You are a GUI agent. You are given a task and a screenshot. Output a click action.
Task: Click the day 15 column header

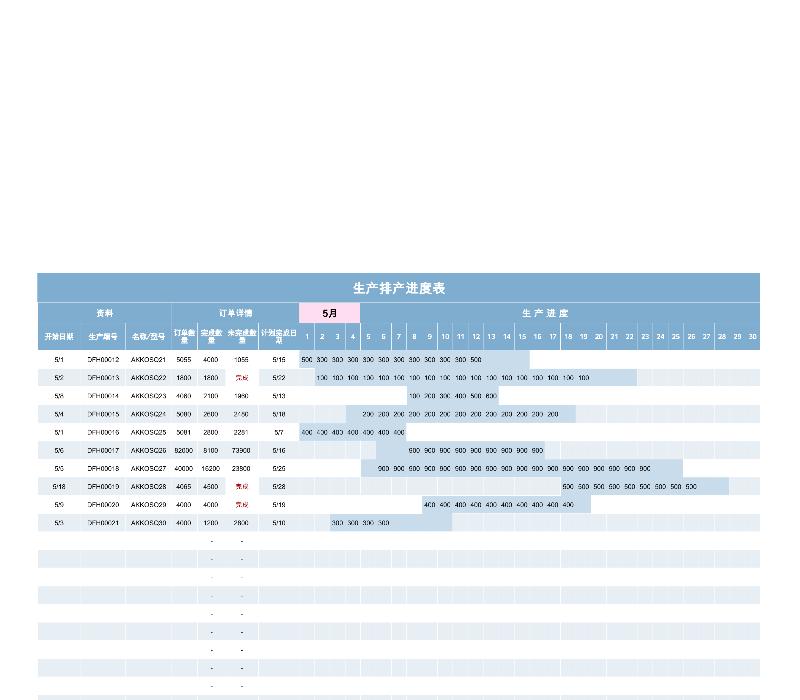tap(522, 337)
